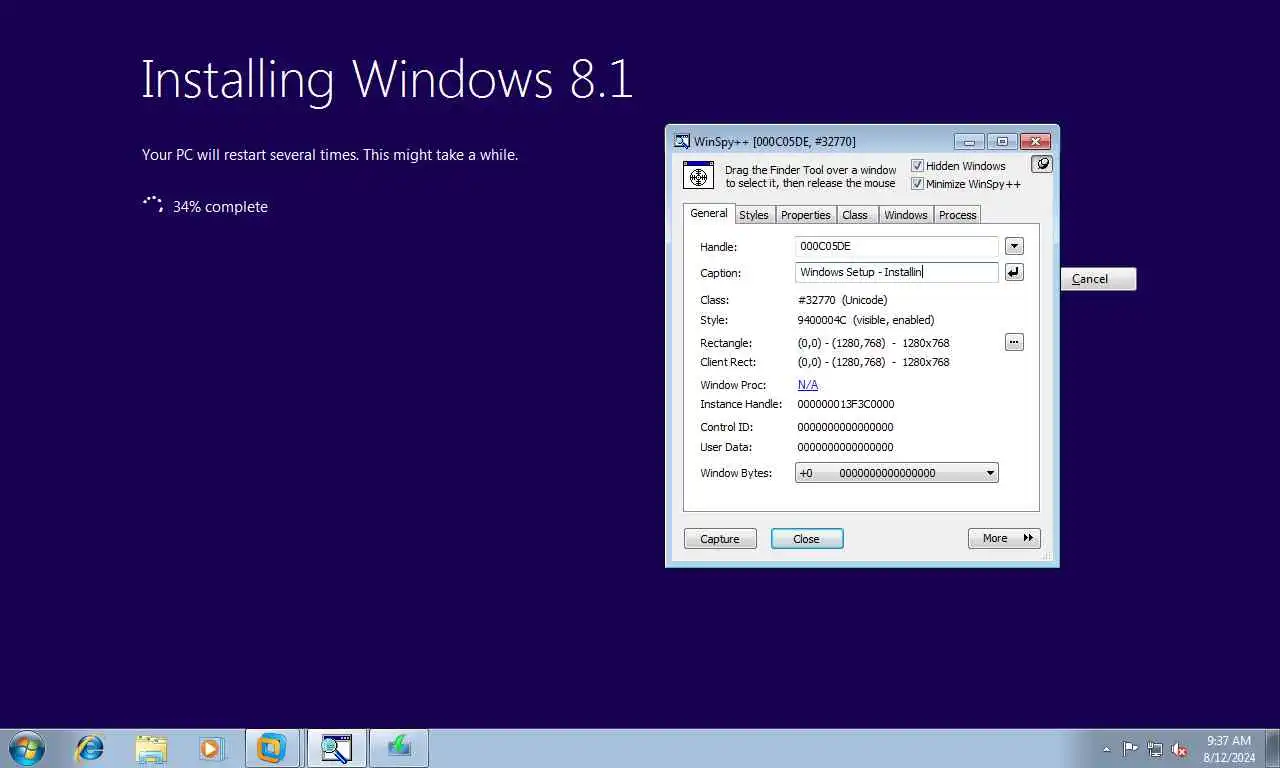Click the muted volume tray icon
1280x768 pixels.
coord(1179,749)
